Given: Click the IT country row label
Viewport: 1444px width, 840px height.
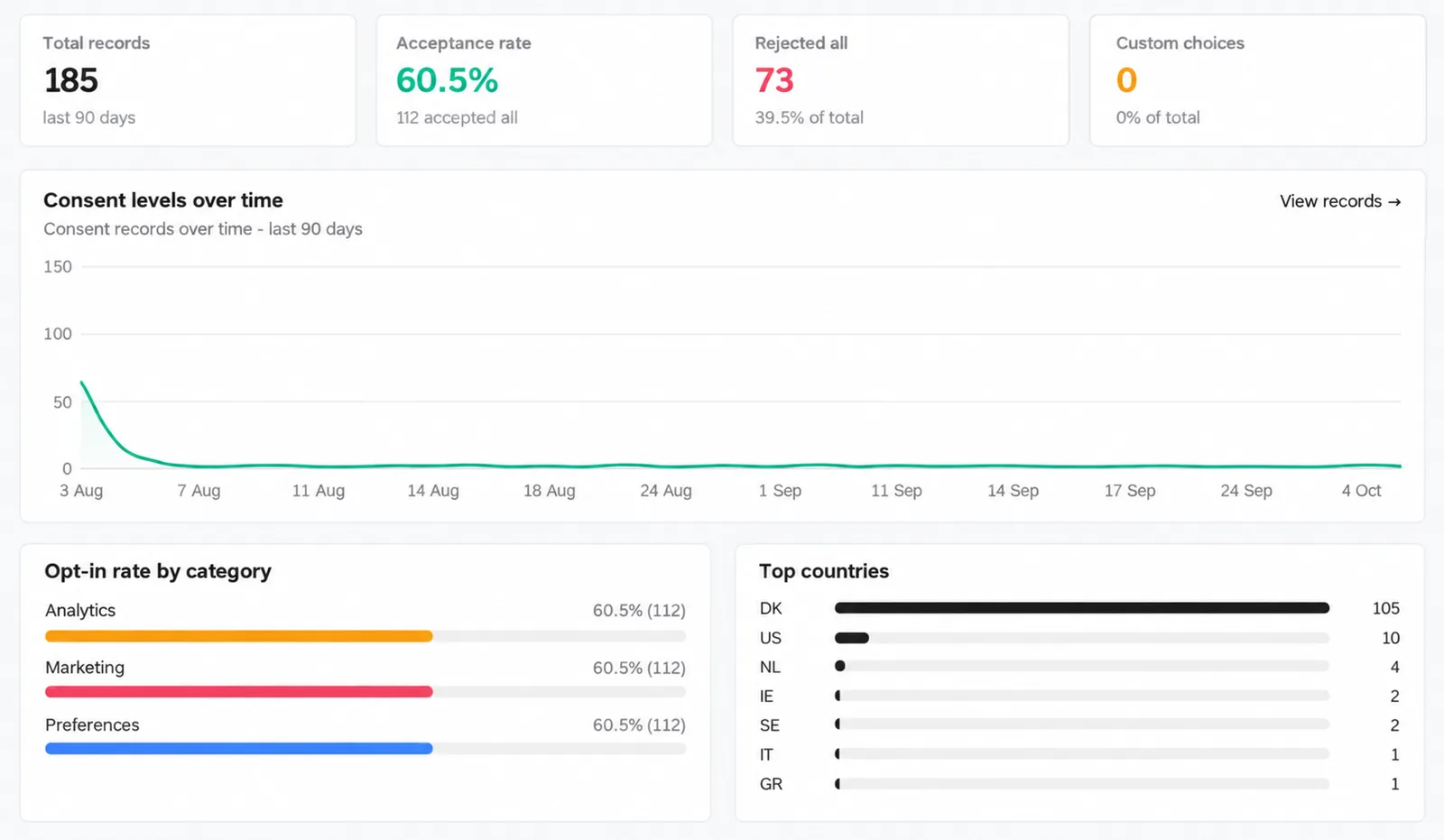Looking at the screenshot, I should pos(765,754).
